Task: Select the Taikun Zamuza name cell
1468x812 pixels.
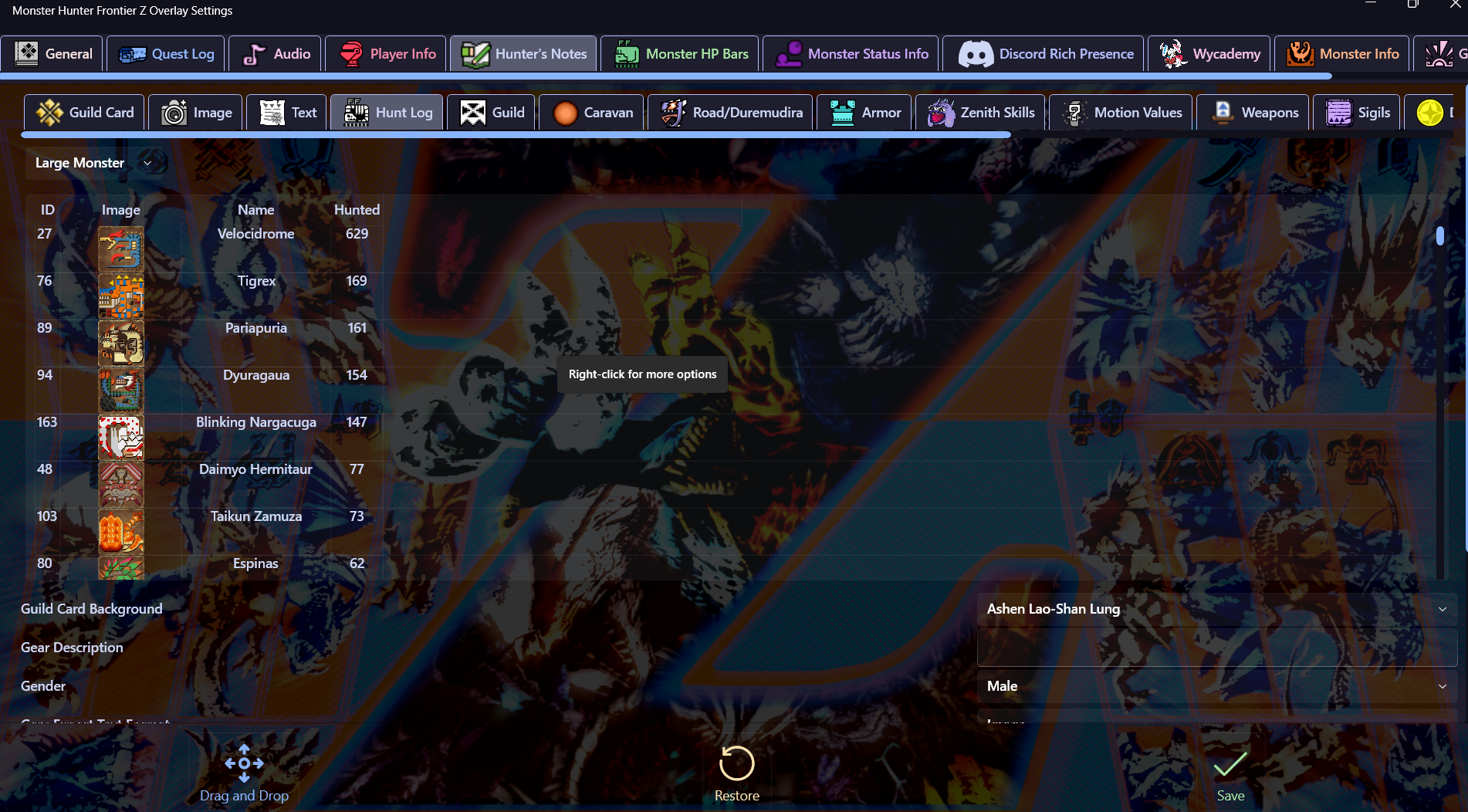Action: point(256,516)
